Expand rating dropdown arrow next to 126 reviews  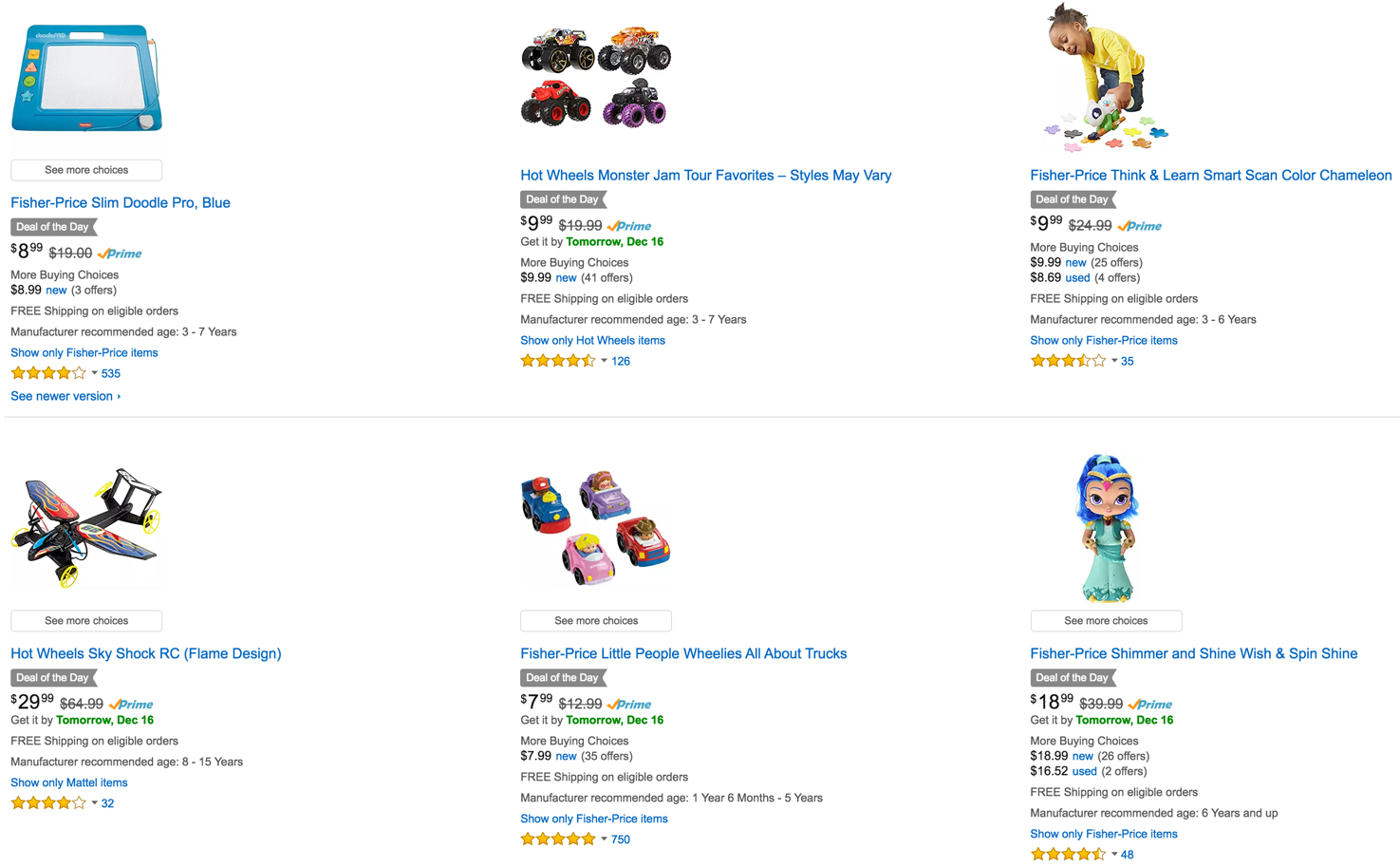click(605, 361)
